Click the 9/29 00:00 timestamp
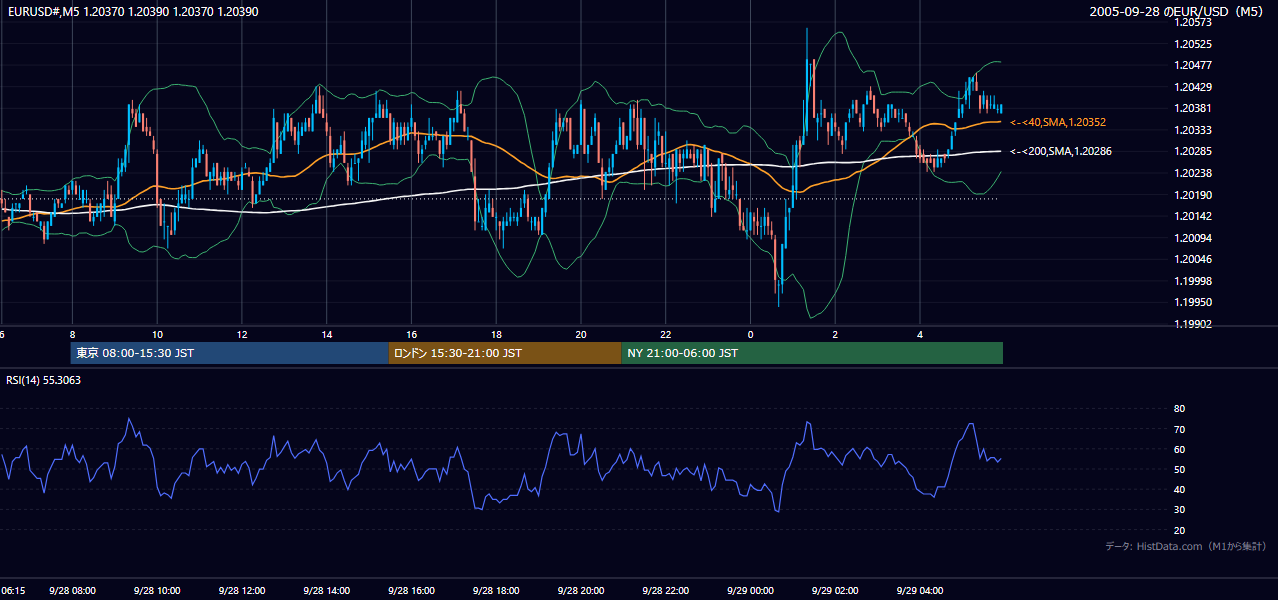The height and width of the screenshot is (600, 1278). point(750,591)
